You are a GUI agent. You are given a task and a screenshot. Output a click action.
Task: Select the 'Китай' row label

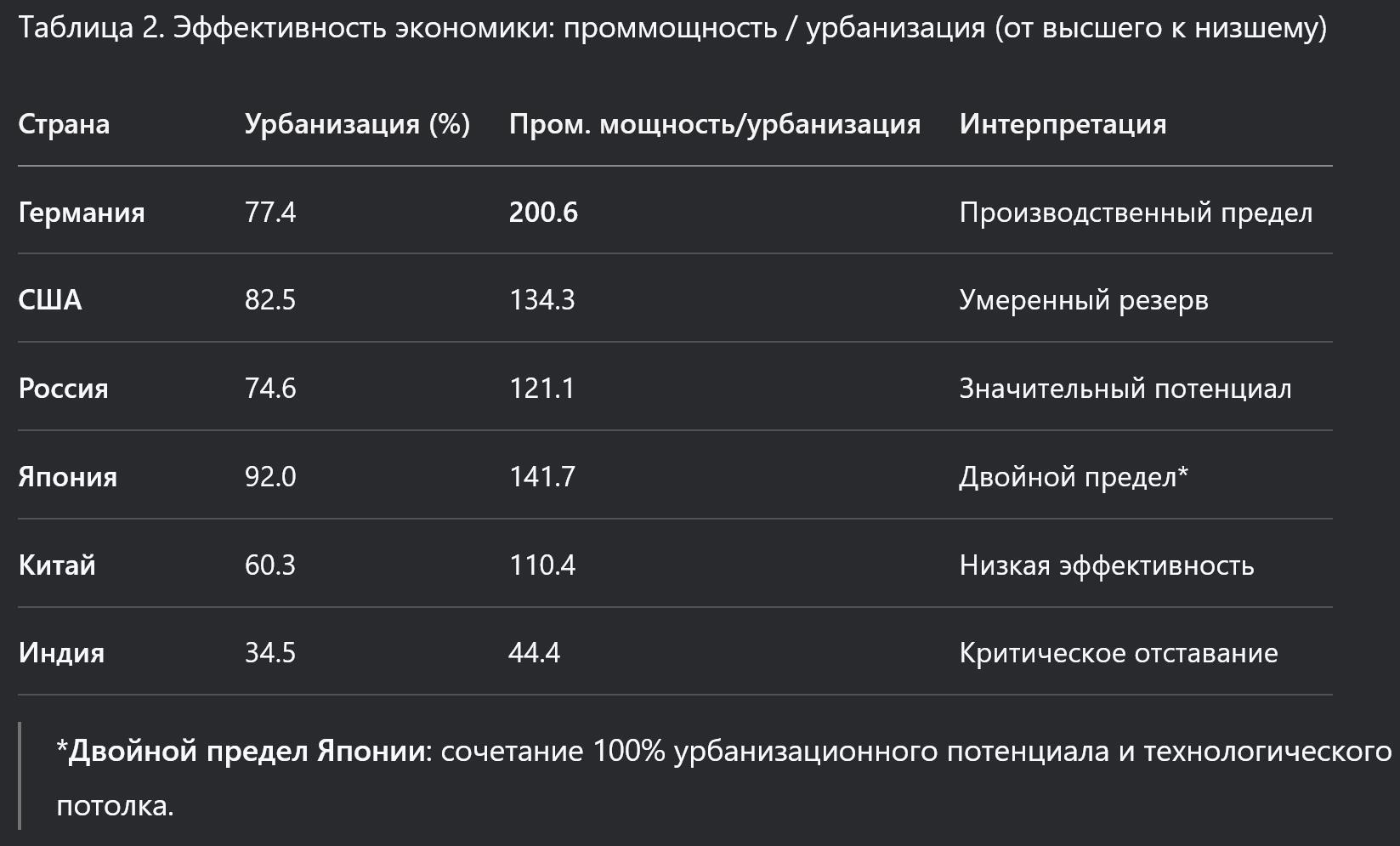click(57, 565)
